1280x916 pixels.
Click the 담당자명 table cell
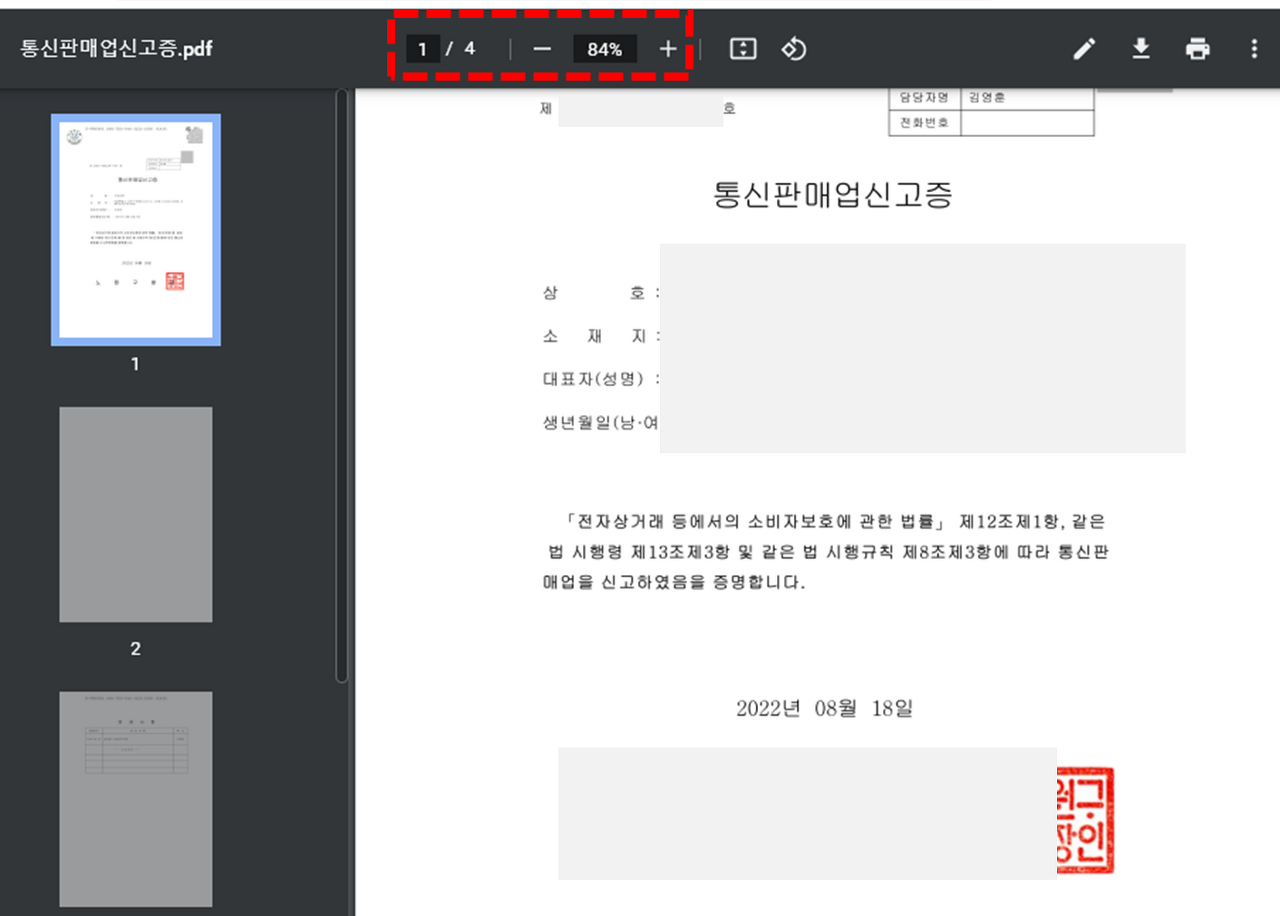924,98
